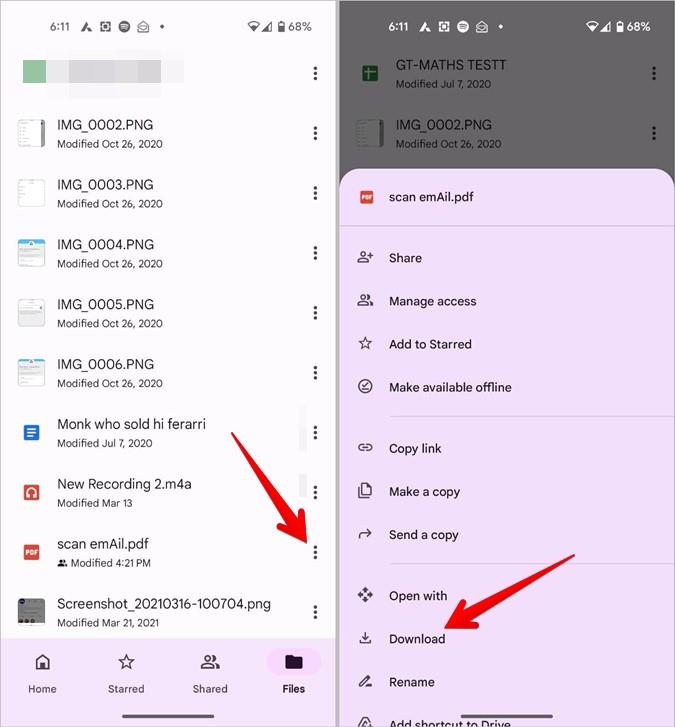Tap the PDF icon of scan emAil.pdf in the file list
This screenshot has width=675, height=727.
click(x=32, y=552)
